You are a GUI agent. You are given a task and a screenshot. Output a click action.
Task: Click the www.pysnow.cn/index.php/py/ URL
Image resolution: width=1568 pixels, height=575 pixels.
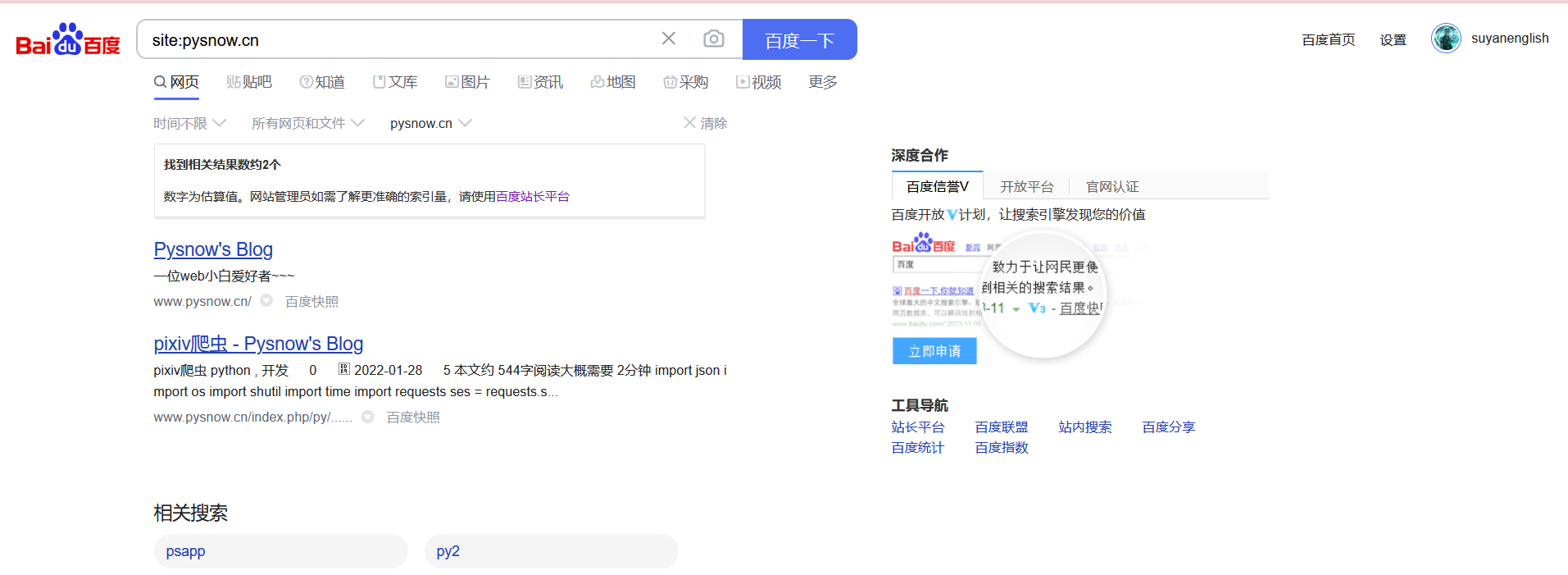[x=252, y=418]
